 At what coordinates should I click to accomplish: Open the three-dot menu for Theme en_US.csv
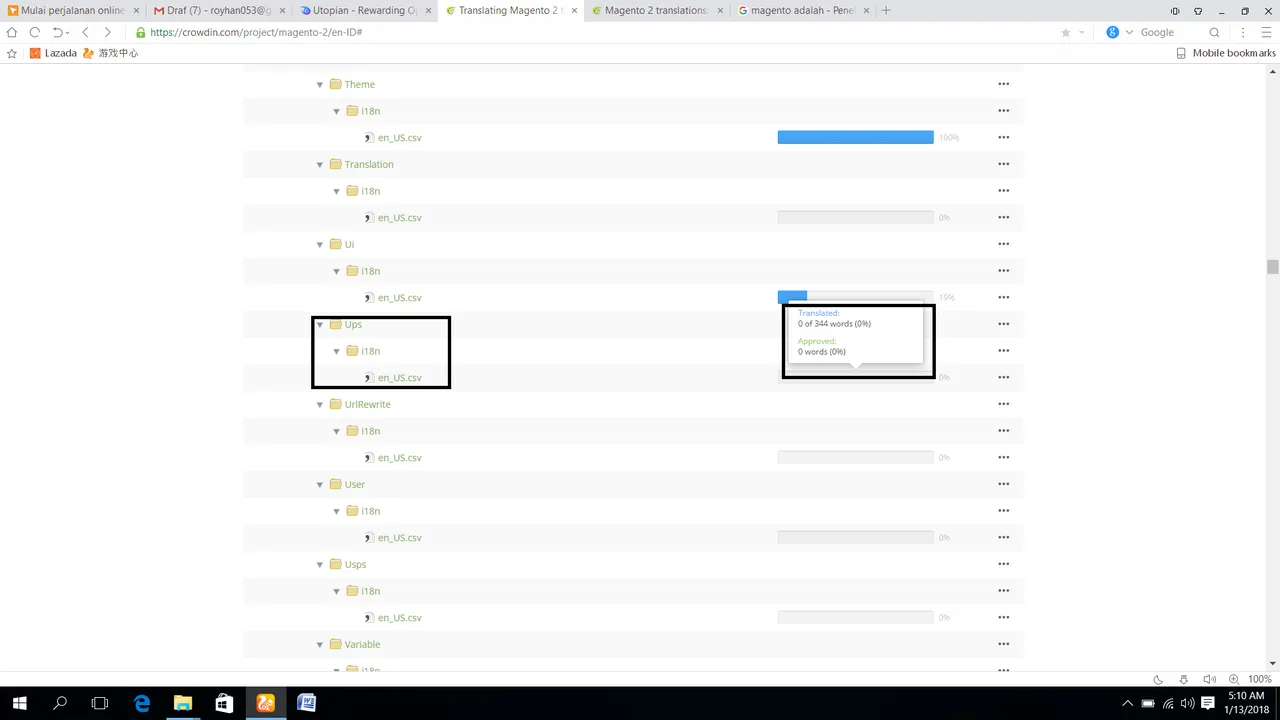coord(1003,137)
